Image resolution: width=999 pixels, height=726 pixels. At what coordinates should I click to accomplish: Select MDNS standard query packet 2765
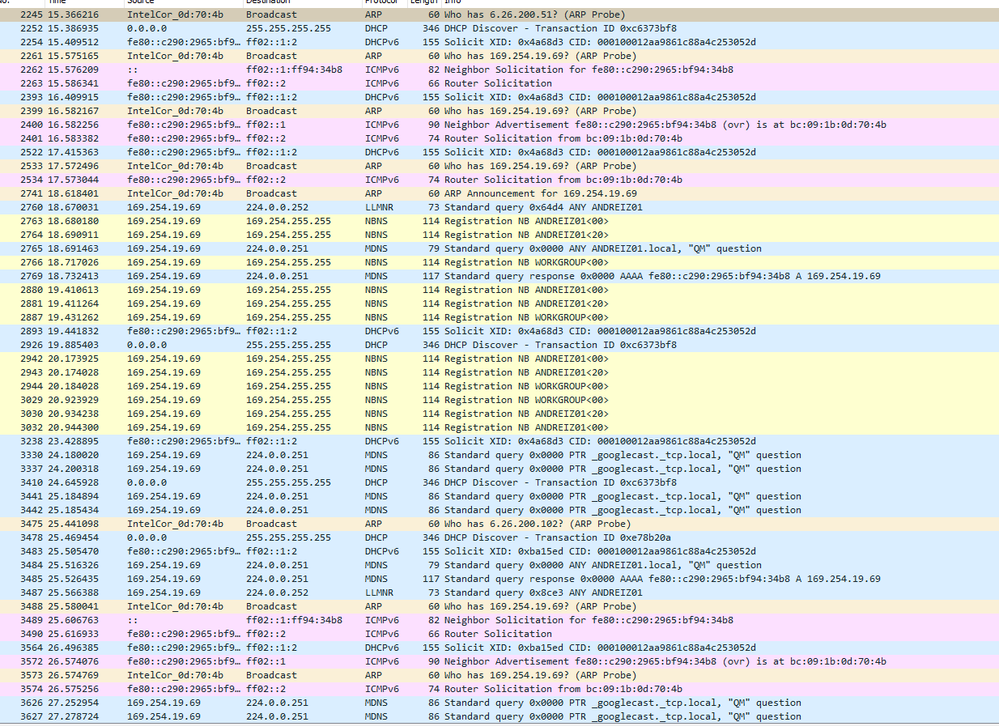[x=500, y=249]
